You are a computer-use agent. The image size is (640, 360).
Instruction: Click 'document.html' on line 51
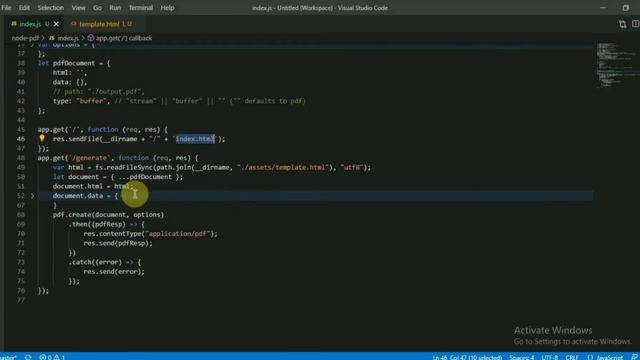78,187
